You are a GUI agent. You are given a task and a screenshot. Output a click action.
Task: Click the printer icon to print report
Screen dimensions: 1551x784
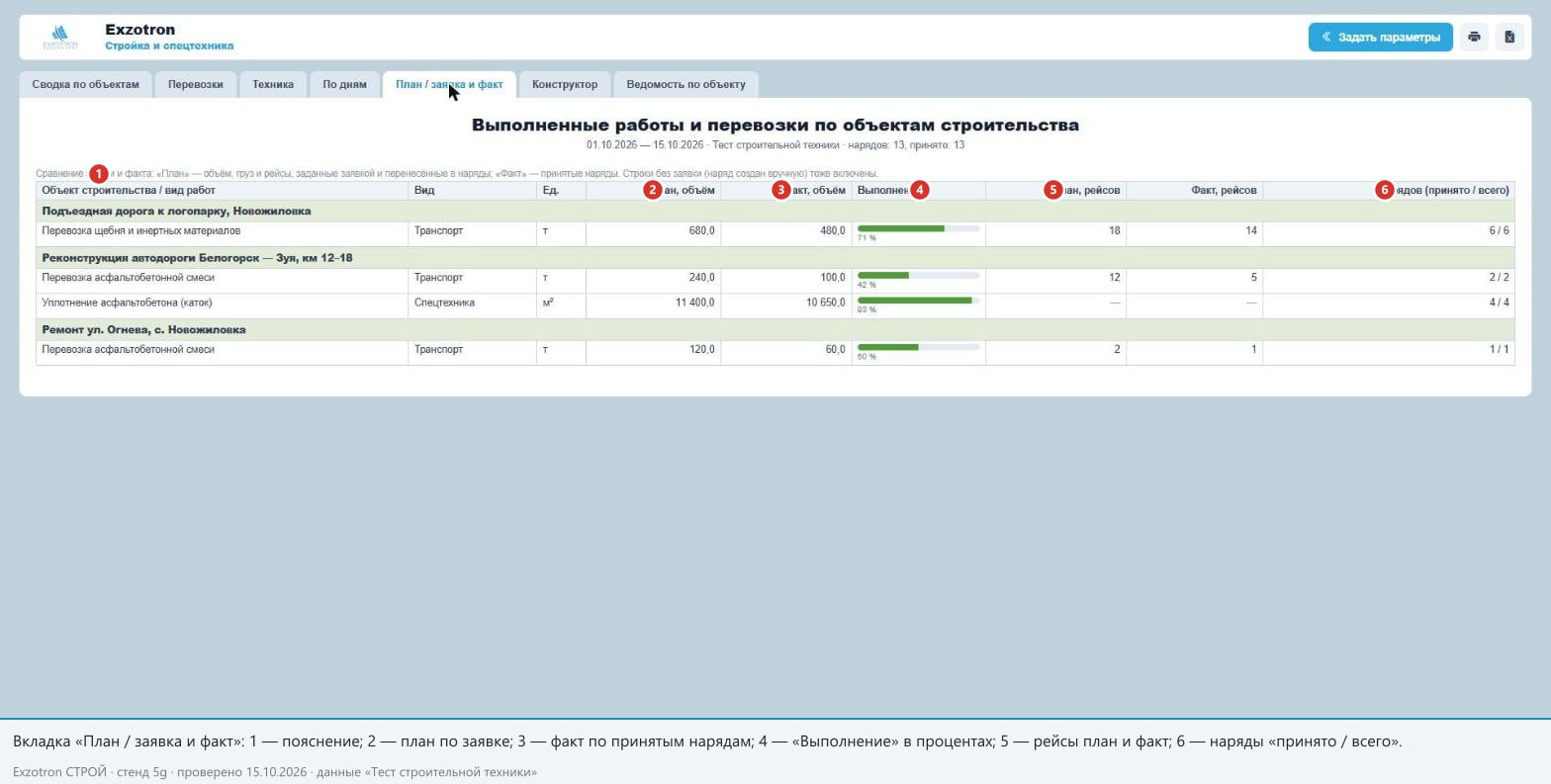coord(1474,37)
